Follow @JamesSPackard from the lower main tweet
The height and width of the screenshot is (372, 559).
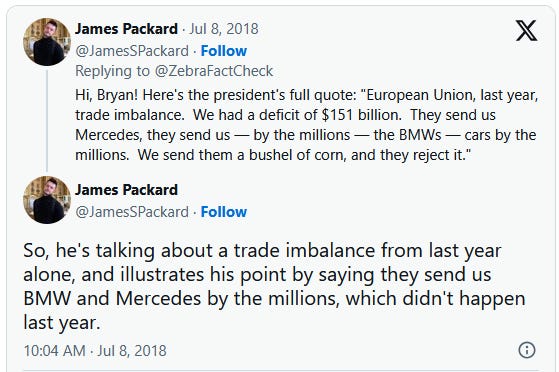(x=224, y=212)
